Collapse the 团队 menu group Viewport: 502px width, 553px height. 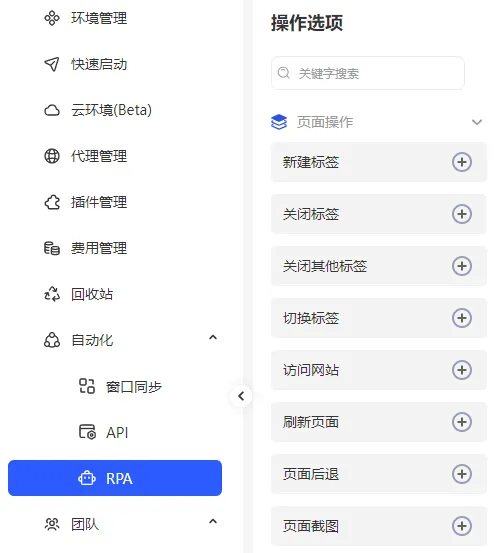213,521
